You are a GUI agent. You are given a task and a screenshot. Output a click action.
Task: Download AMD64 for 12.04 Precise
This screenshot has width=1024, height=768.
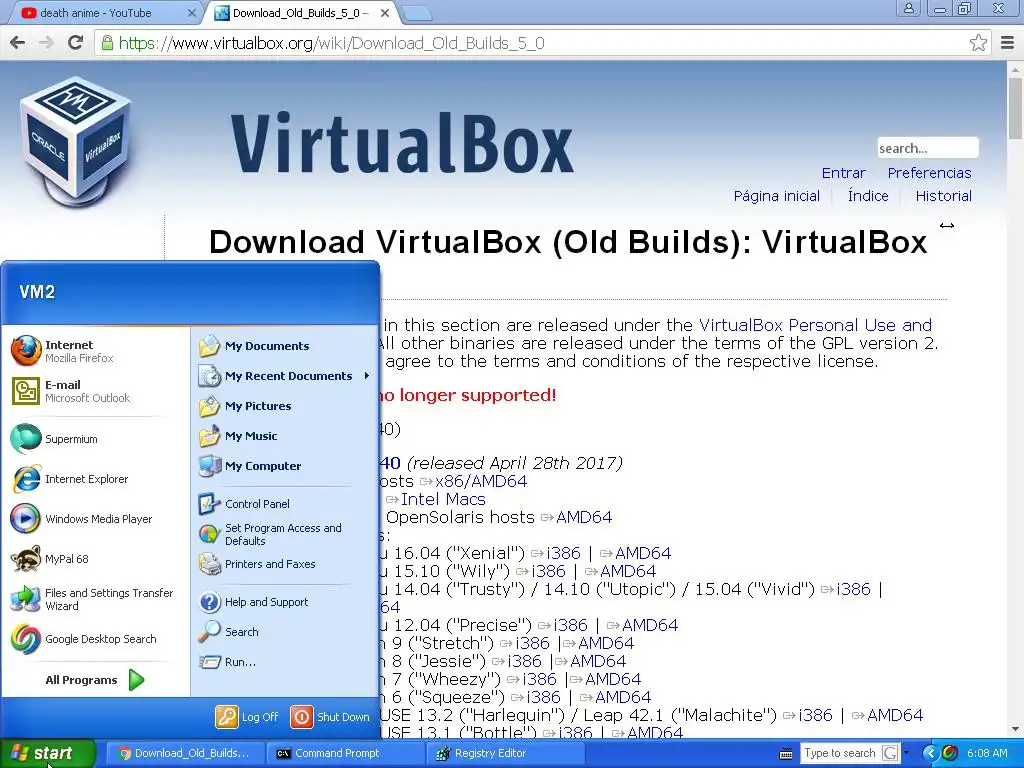click(650, 625)
